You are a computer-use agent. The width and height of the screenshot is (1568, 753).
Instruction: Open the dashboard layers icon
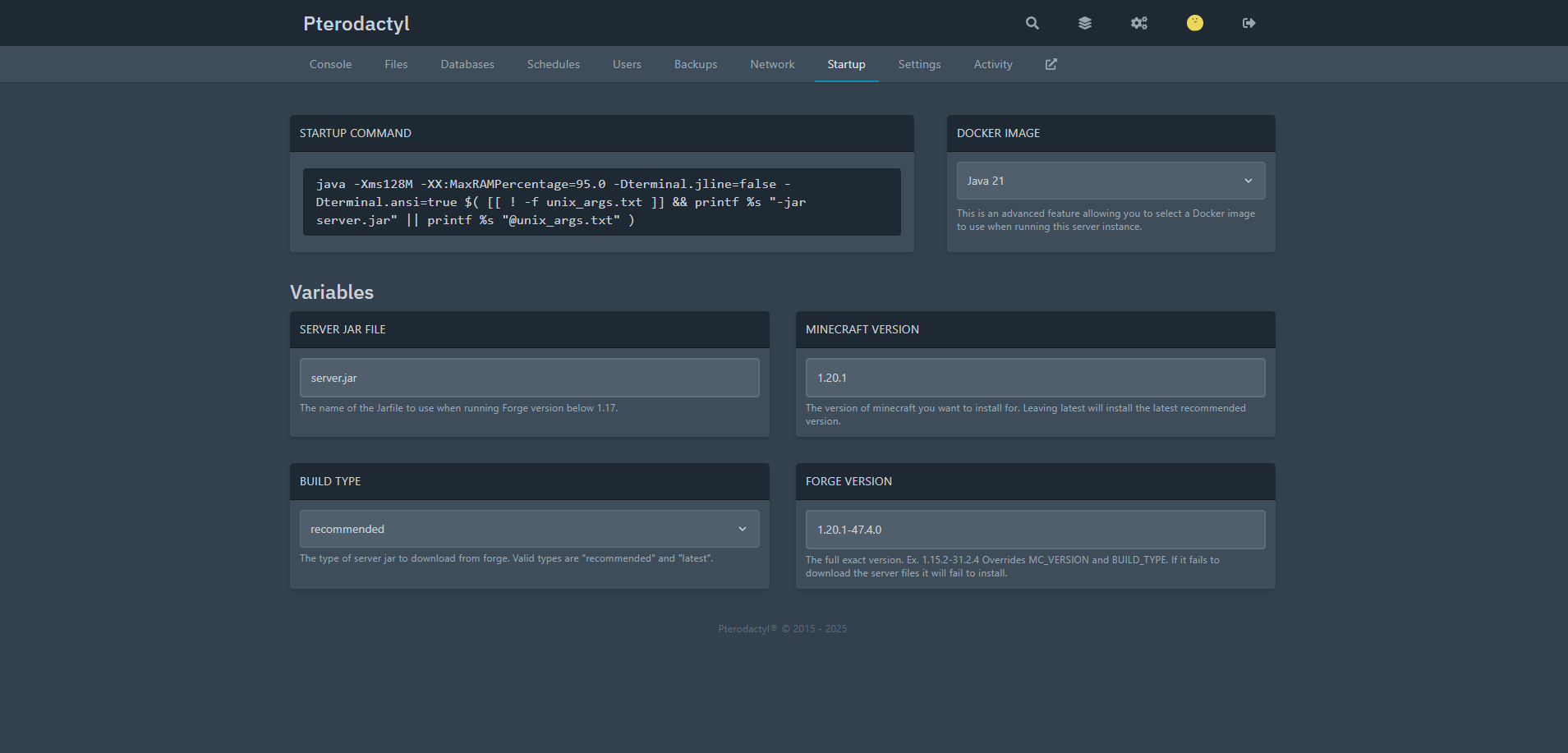click(x=1085, y=23)
